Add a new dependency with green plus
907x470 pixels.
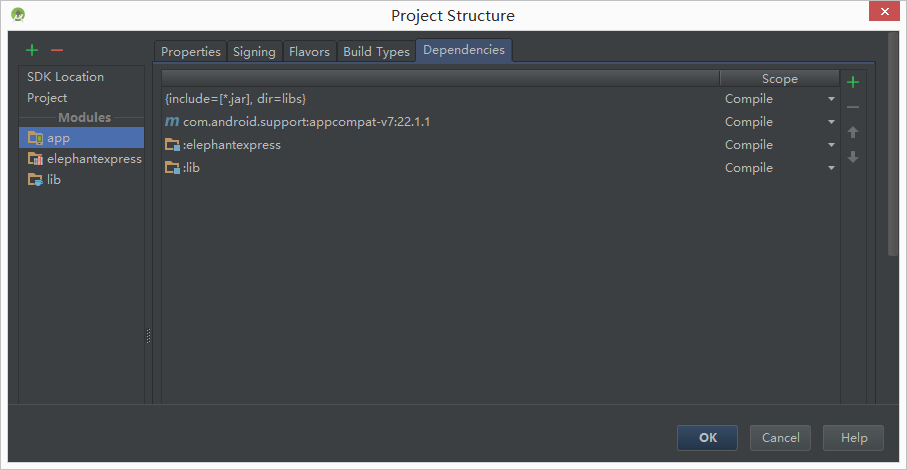853,82
